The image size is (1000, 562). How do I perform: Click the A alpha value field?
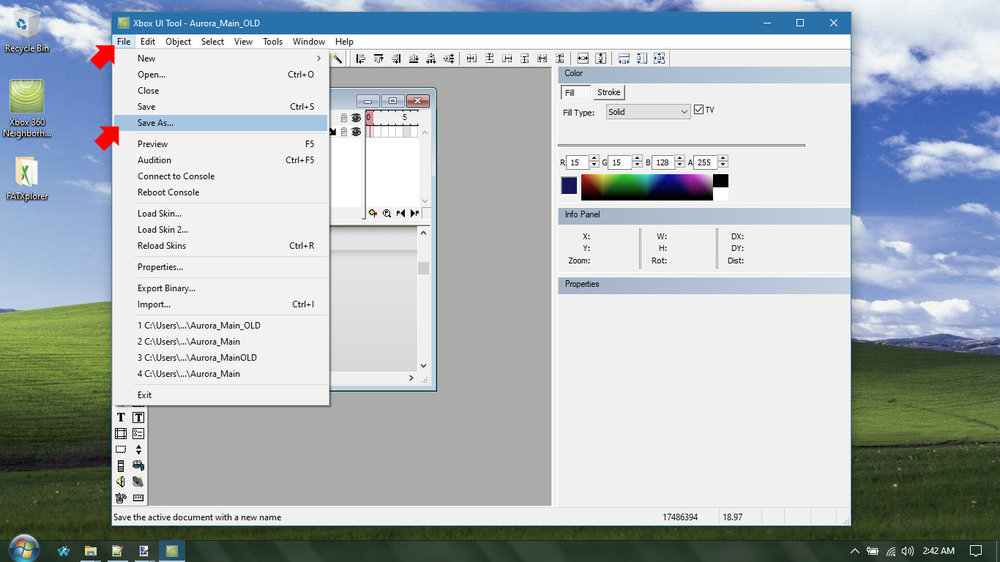coord(705,163)
